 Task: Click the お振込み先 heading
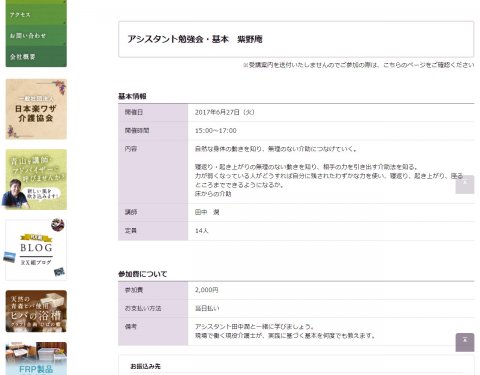click(x=145, y=366)
